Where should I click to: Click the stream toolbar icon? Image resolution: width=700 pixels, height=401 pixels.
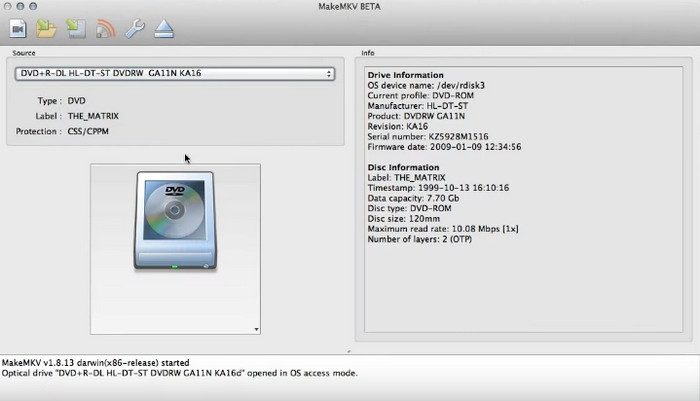(x=106, y=29)
